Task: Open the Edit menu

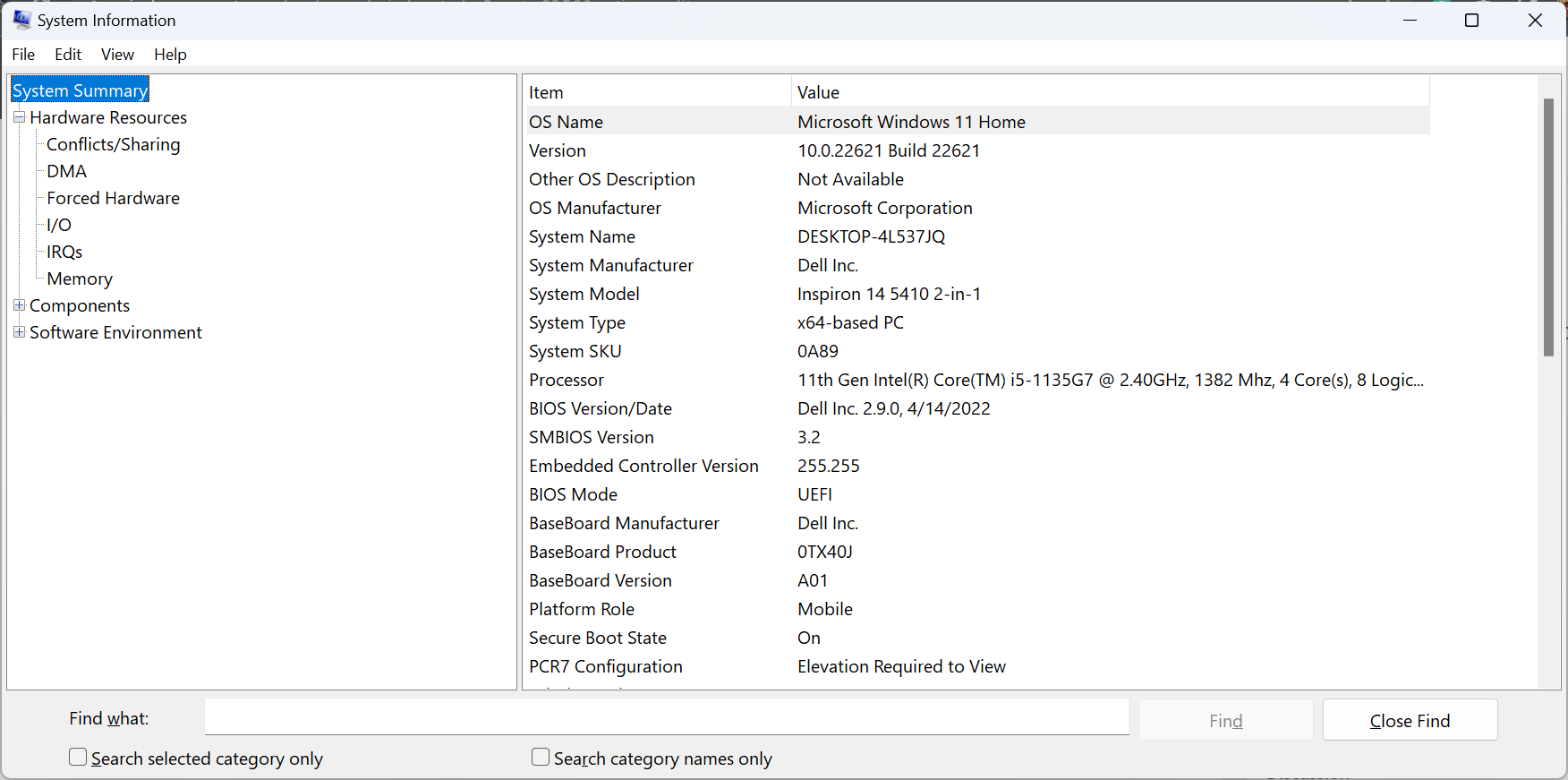Action: point(68,55)
